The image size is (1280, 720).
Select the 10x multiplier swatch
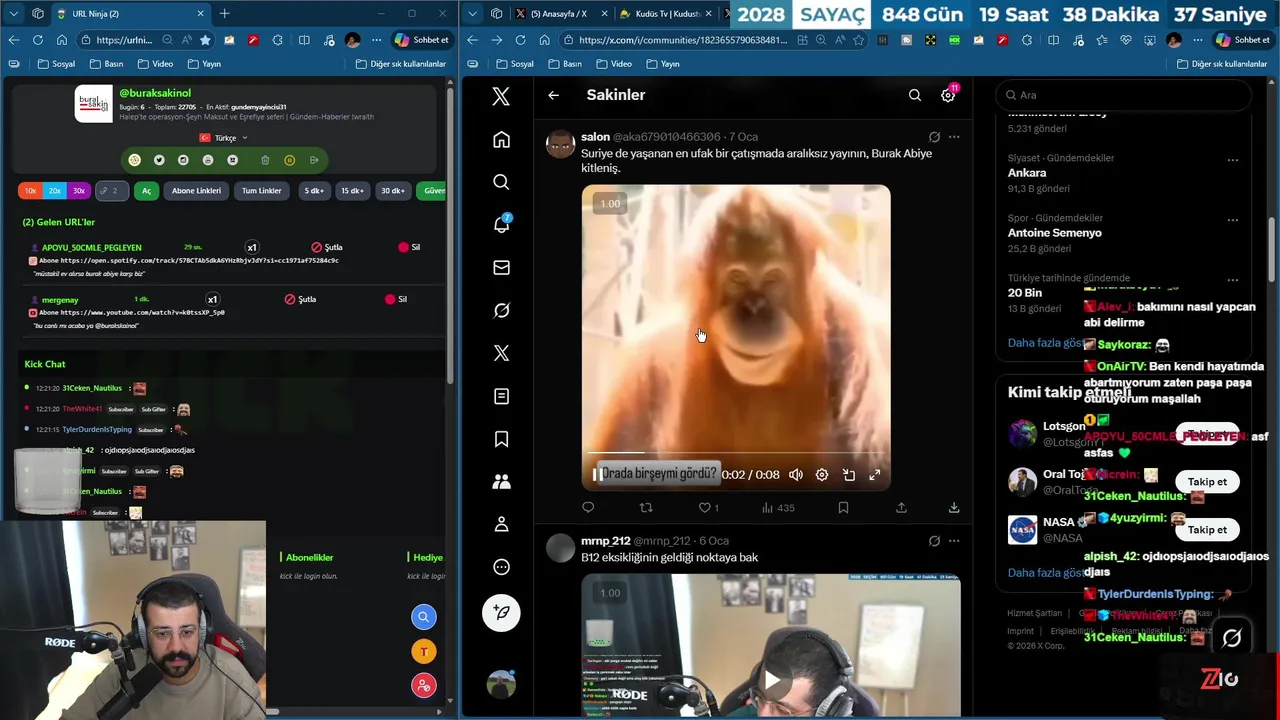click(x=30, y=190)
